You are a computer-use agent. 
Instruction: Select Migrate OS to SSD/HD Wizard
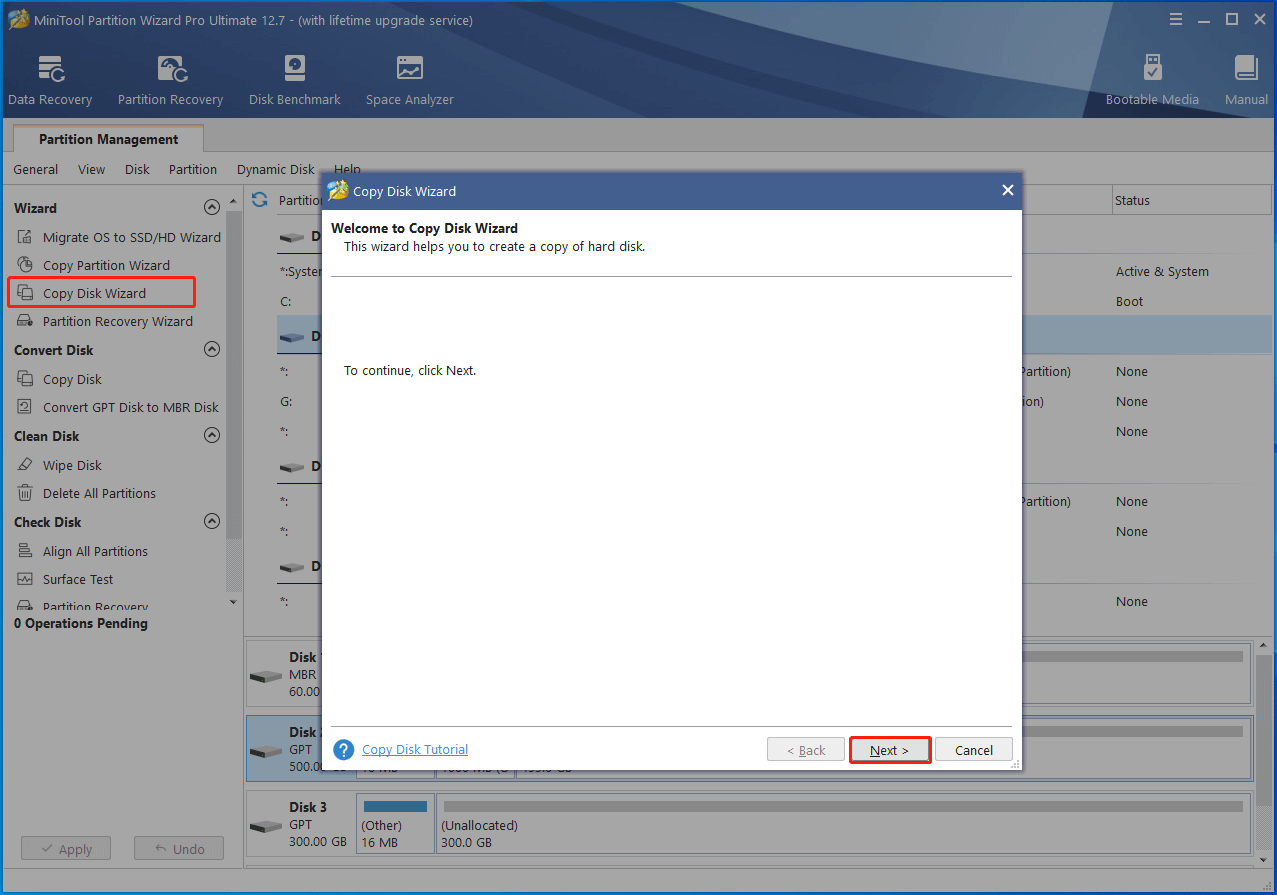point(131,237)
